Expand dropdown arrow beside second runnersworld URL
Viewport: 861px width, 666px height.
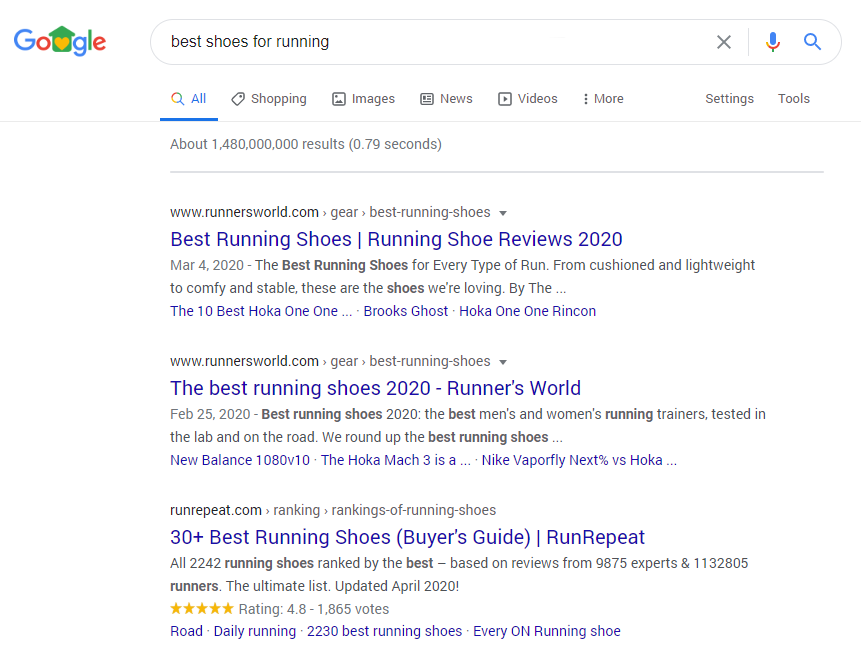[502, 362]
